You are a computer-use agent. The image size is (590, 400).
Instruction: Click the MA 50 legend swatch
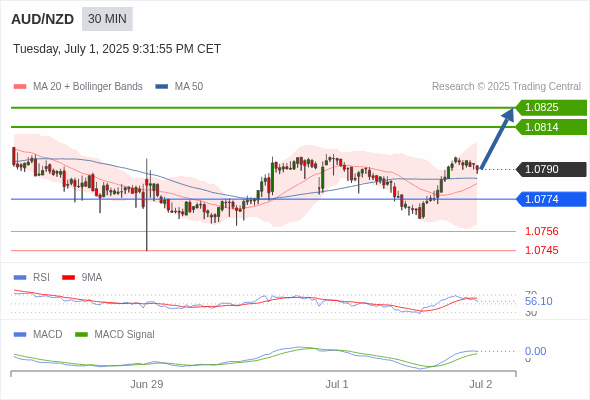coord(162,87)
